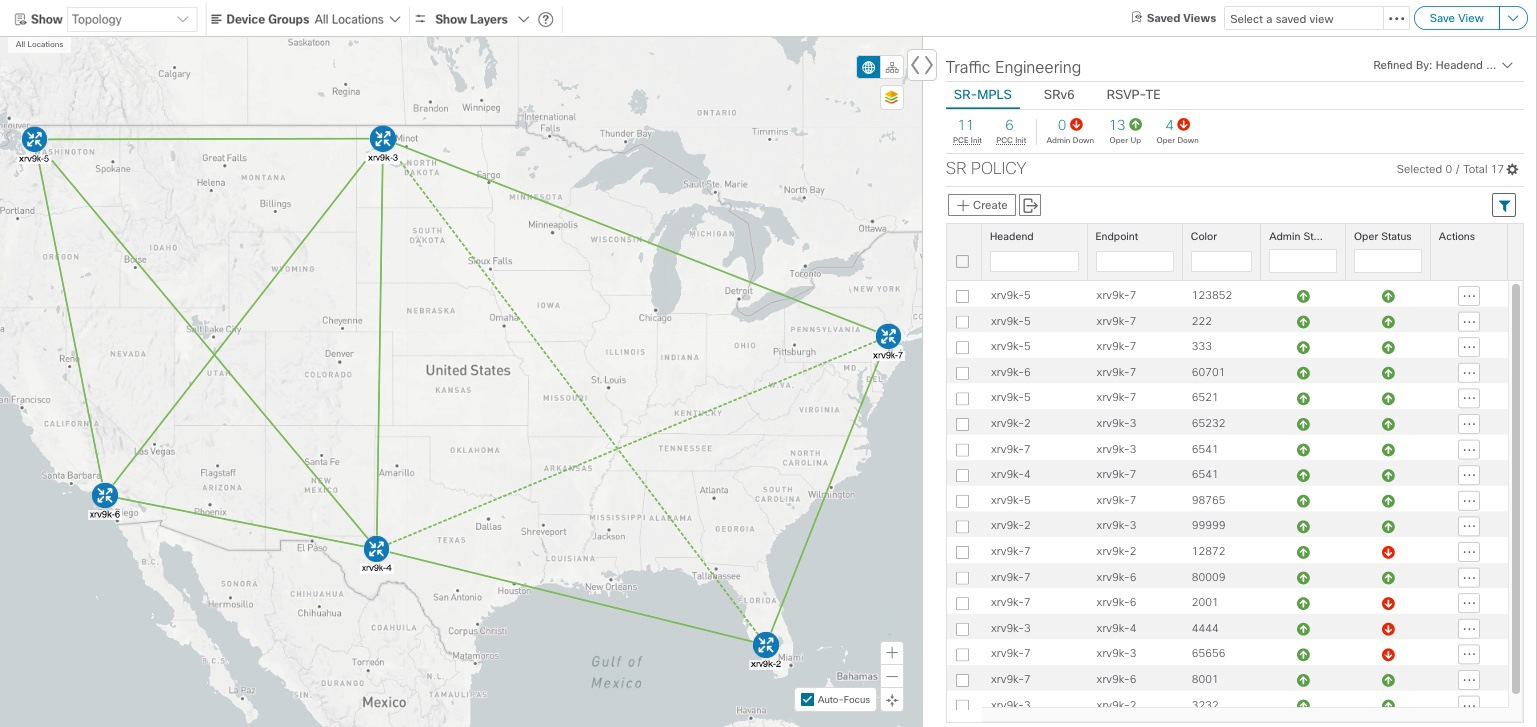Tick the select-all checkbox in table header
Screen dimensions: 1537x727
(x=962, y=262)
